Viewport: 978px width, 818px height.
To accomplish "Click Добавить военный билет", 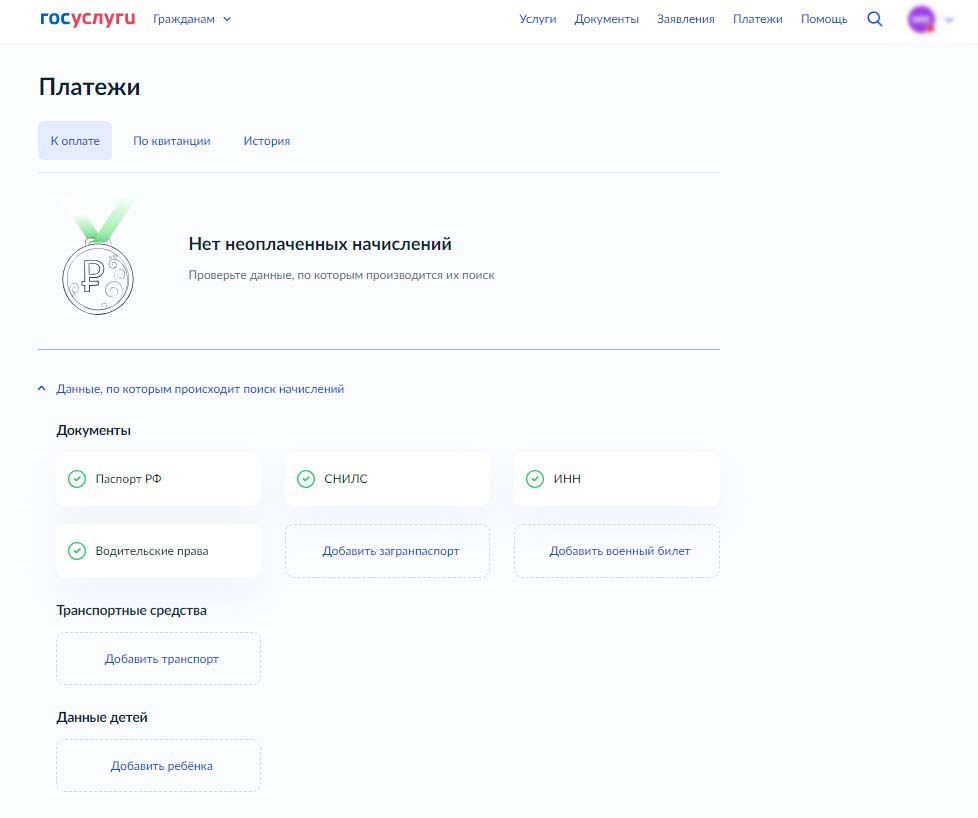I will point(619,551).
